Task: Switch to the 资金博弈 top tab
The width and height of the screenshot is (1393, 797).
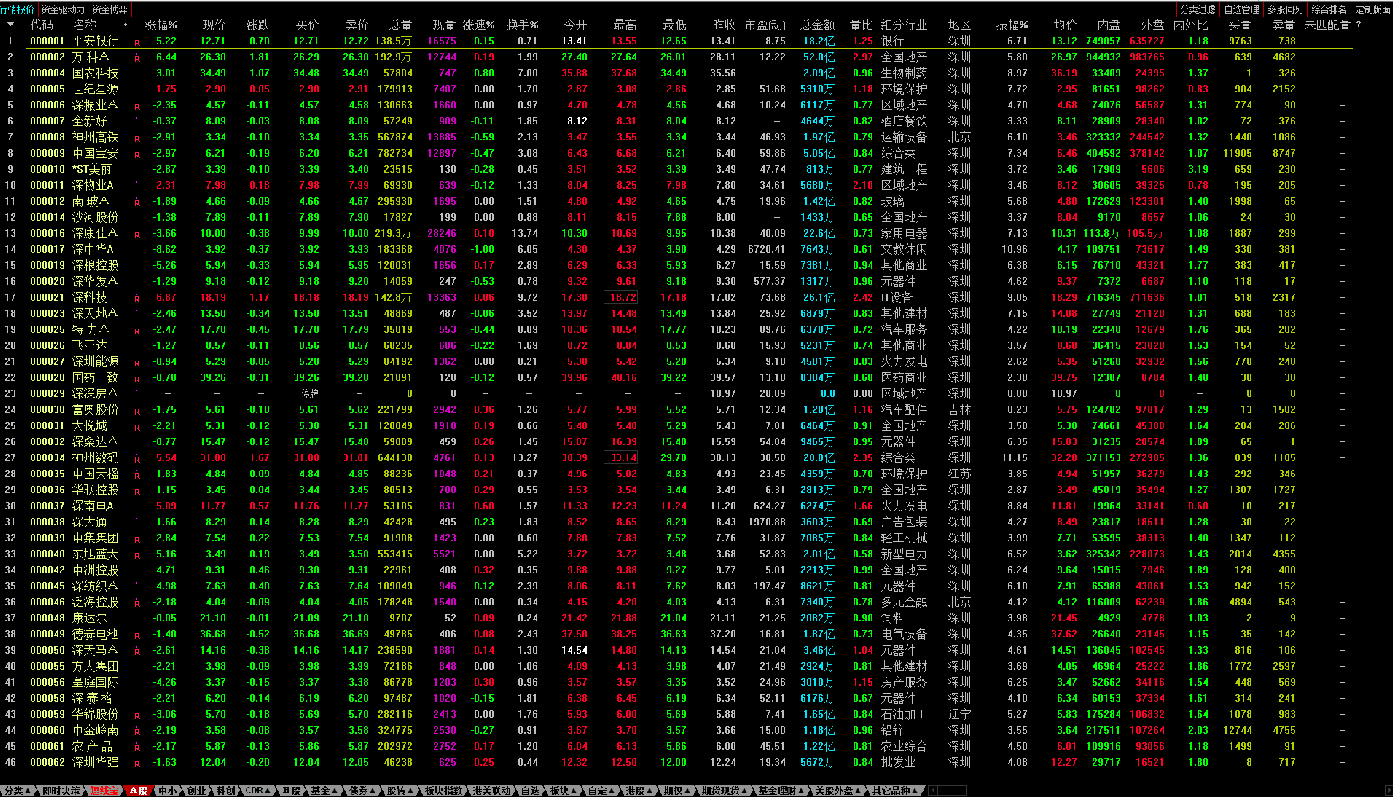Action: (x=110, y=8)
